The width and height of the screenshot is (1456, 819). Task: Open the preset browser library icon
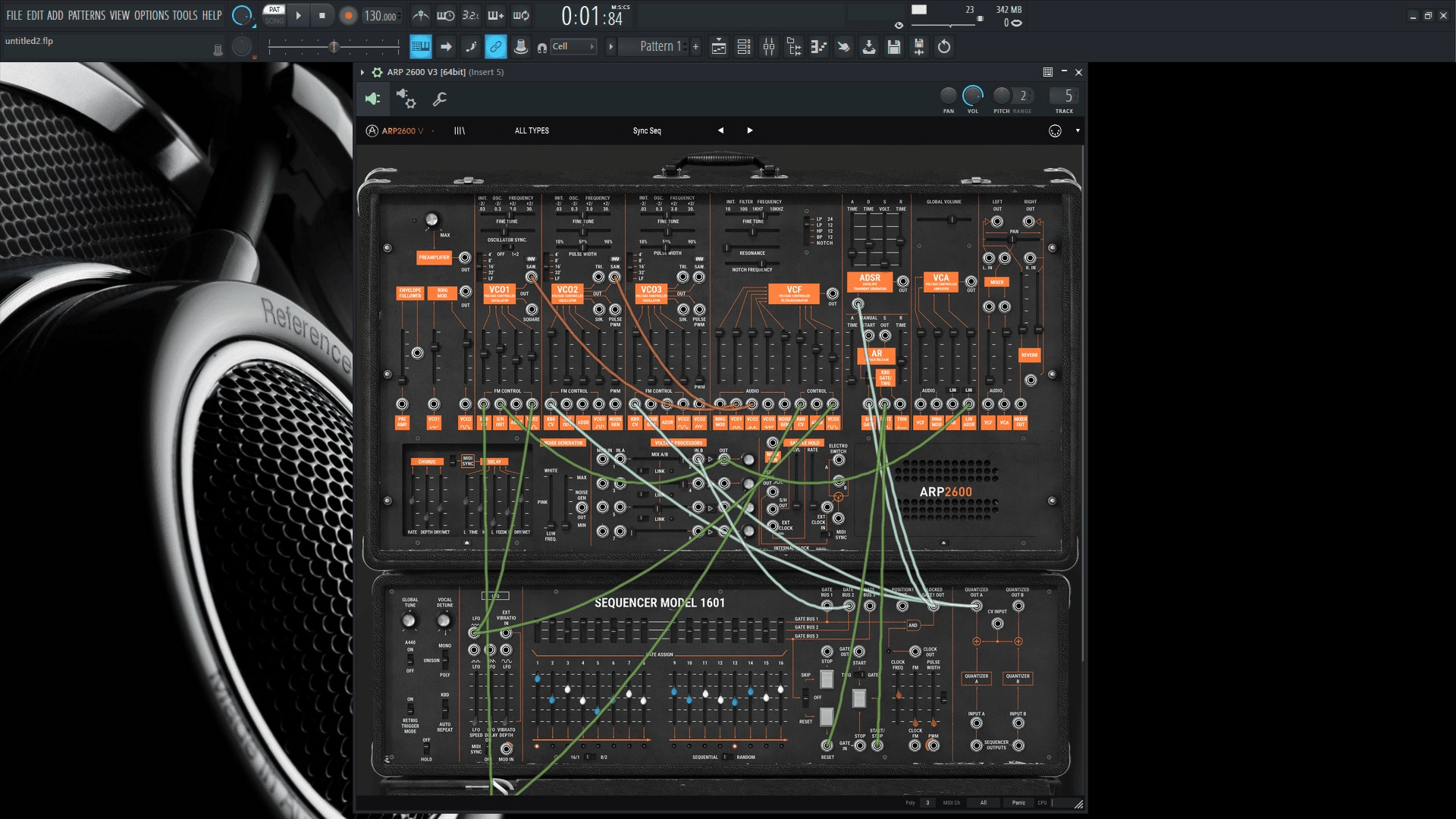point(460,130)
